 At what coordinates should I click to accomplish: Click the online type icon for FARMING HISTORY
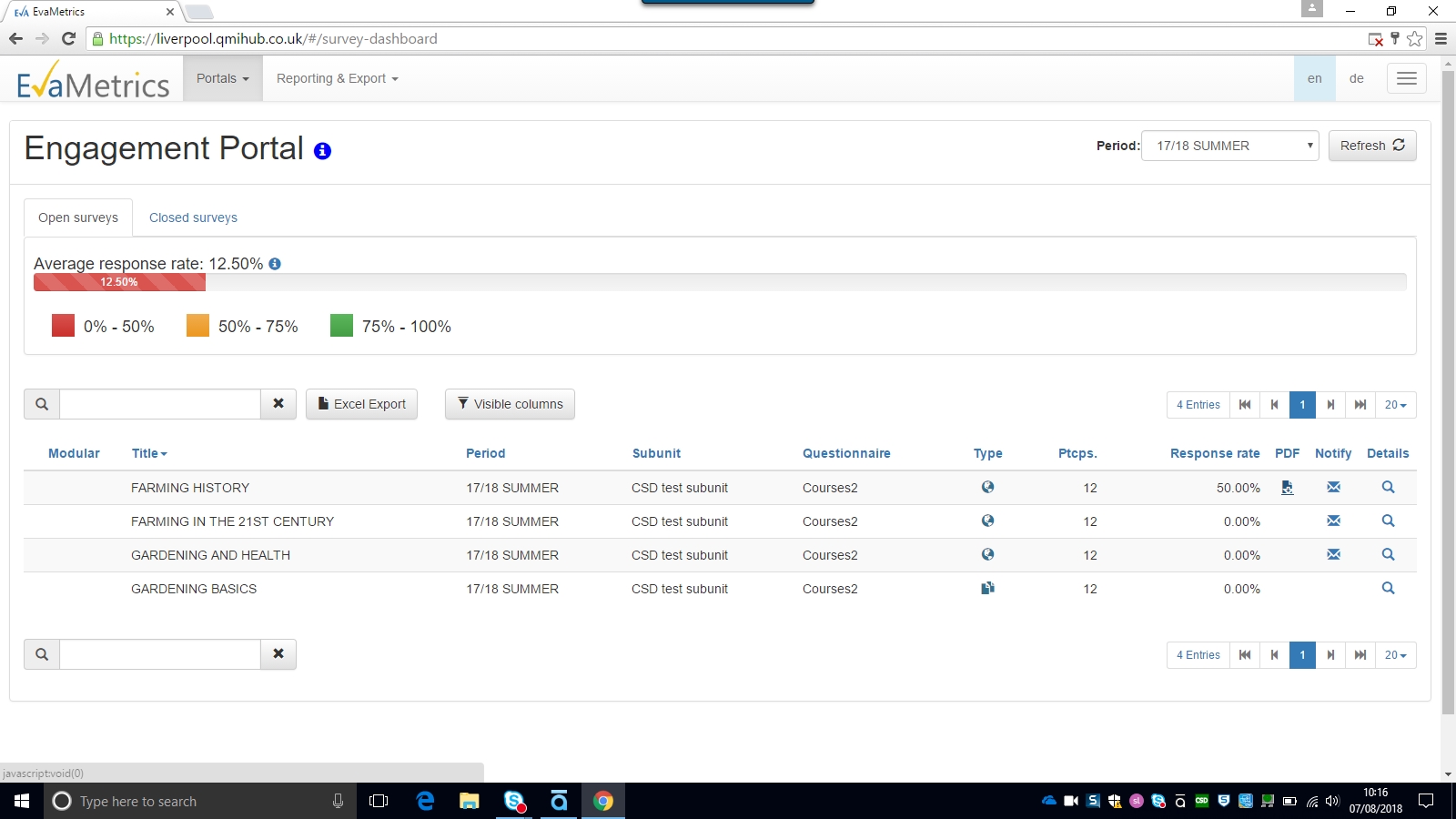click(987, 487)
